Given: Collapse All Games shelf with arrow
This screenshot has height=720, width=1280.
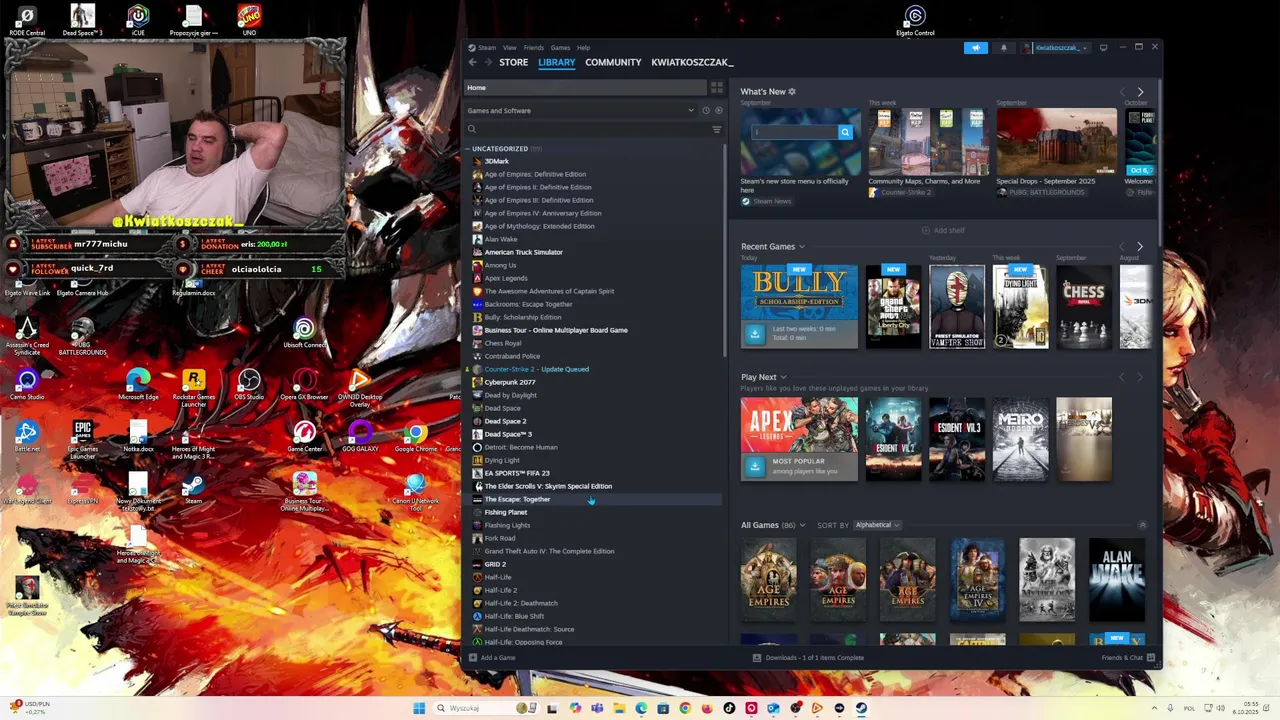Looking at the screenshot, I should point(1143,525).
